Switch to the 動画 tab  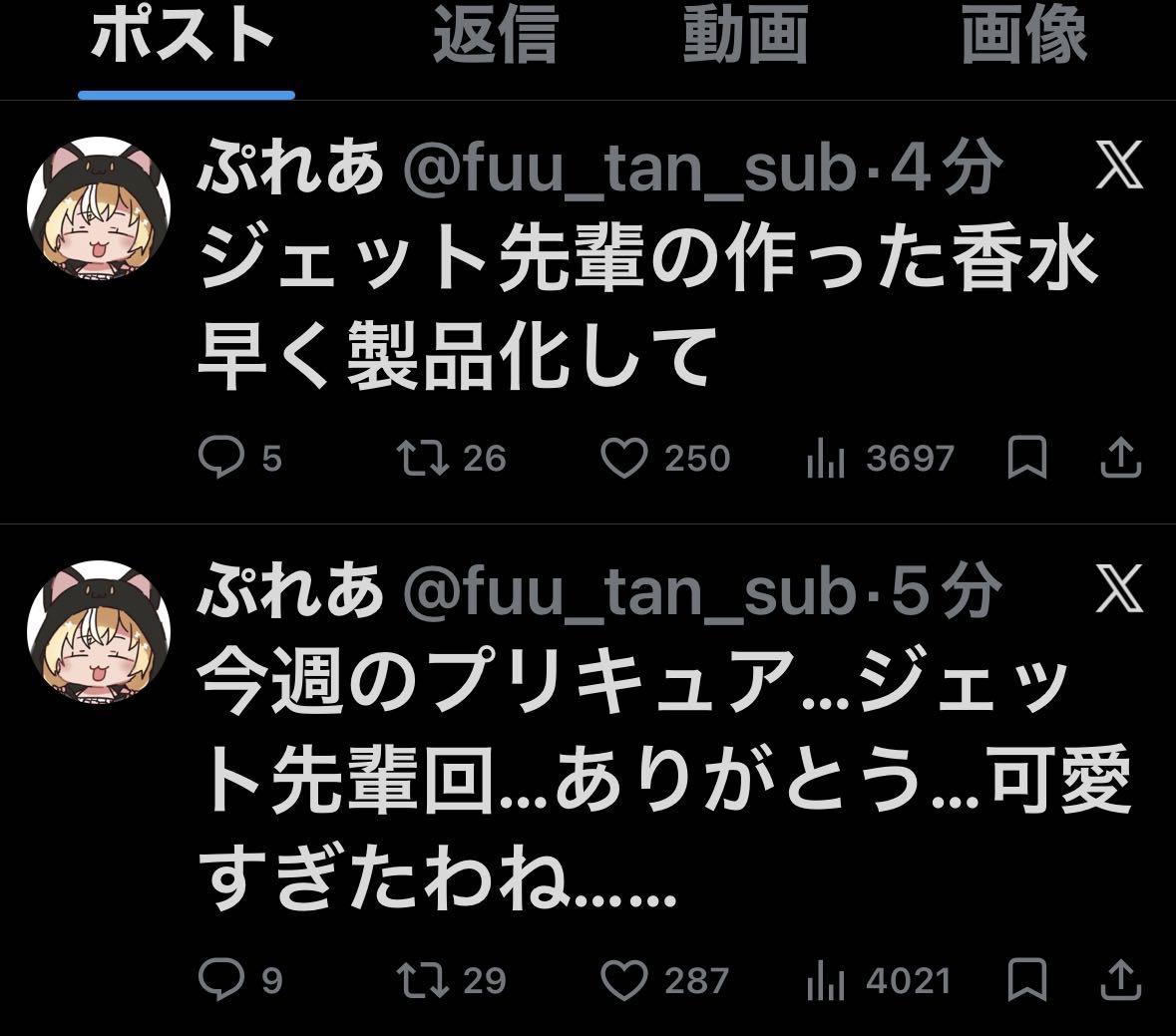(745, 34)
